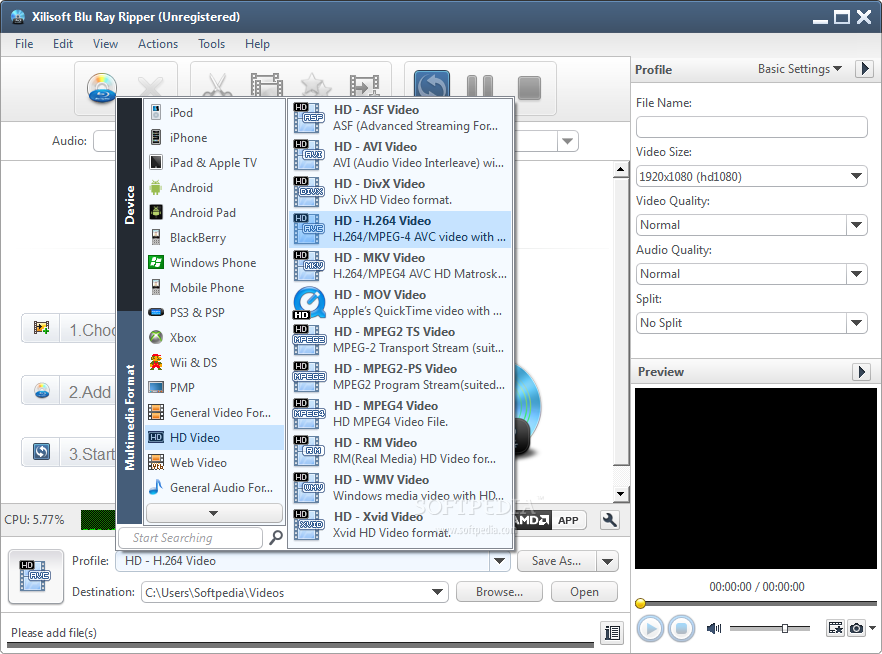Viewport: 882px width, 654px height.
Task: Select the iPhone device category
Action: point(215,138)
